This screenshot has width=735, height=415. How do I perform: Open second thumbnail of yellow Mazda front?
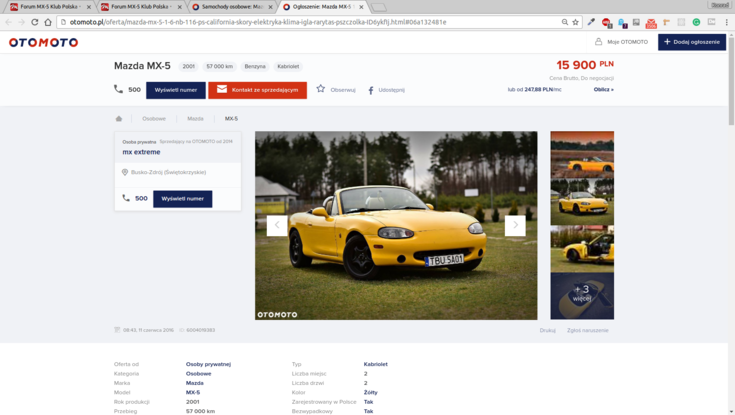pyautogui.click(x=582, y=202)
